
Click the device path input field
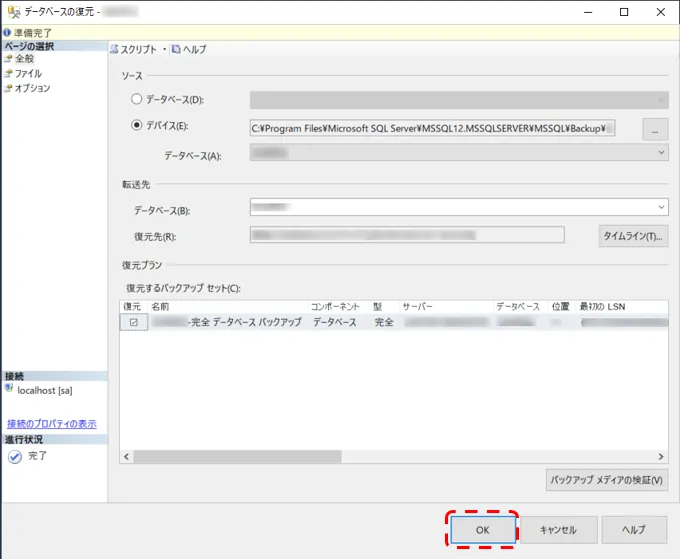(432, 128)
